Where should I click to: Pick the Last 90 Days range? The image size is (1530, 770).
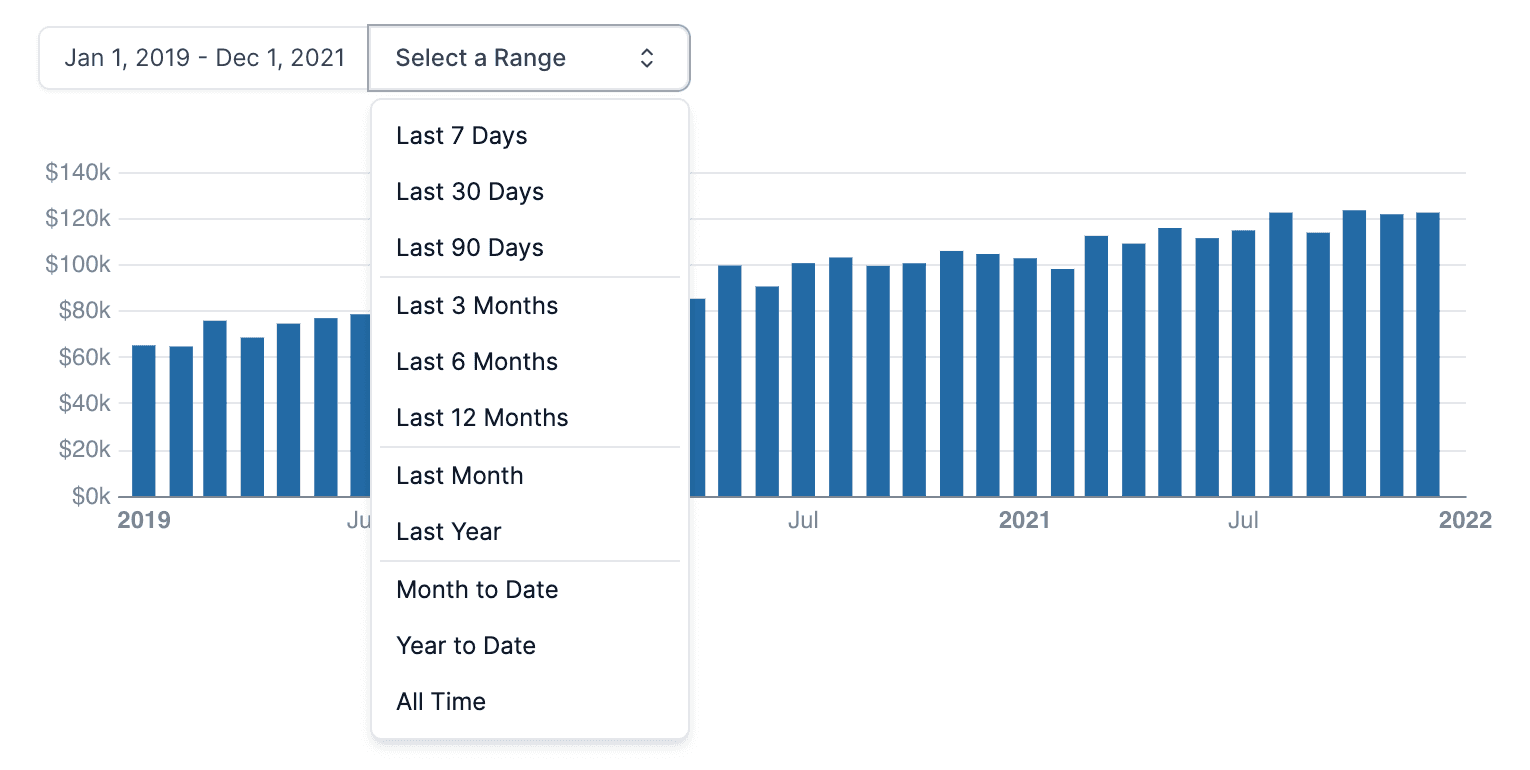pyautogui.click(x=469, y=248)
